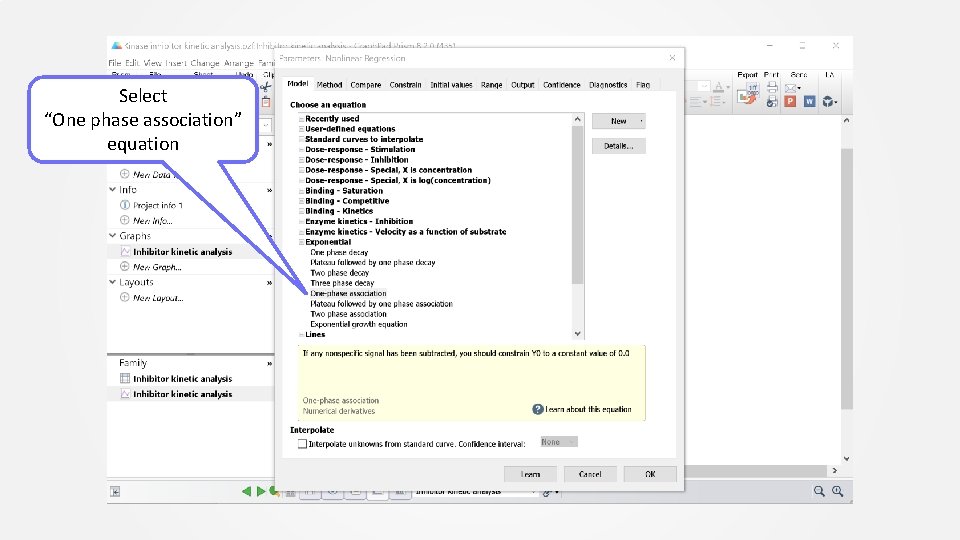The width and height of the screenshot is (960, 540).
Task: Click the Export graph icon in the toolbar
Action: [748, 94]
